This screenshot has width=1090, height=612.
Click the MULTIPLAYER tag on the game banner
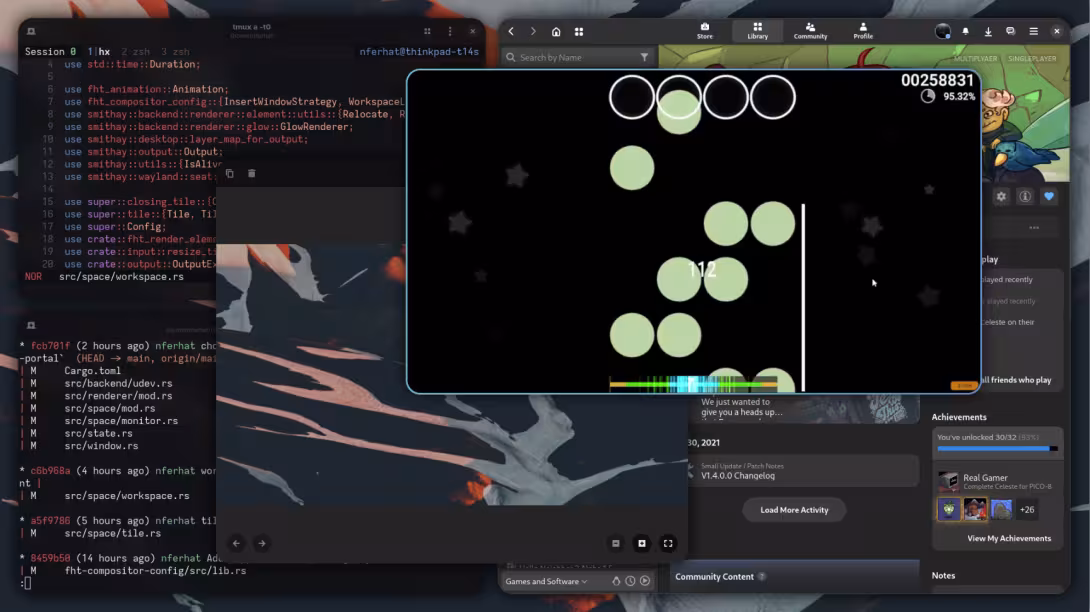coord(975,58)
